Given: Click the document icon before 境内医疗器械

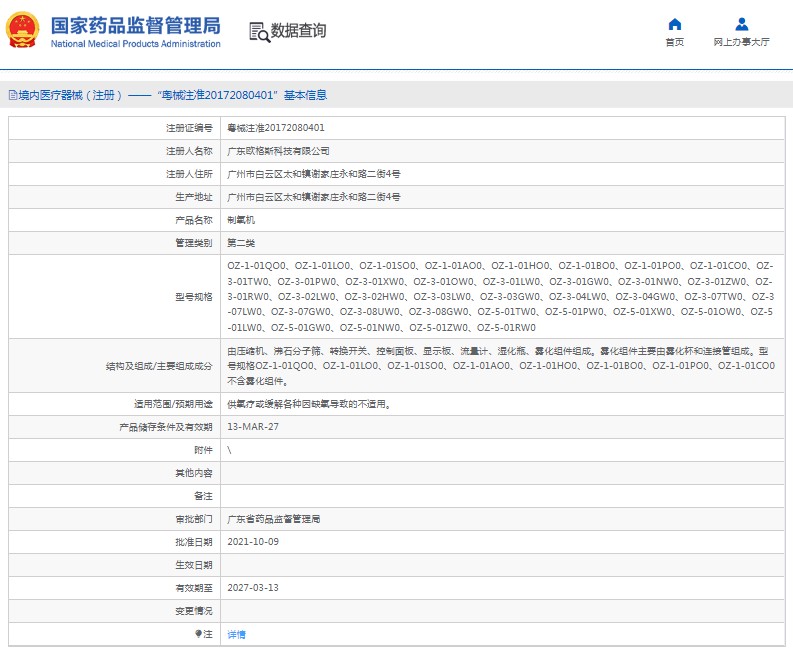Looking at the screenshot, I should point(11,96).
